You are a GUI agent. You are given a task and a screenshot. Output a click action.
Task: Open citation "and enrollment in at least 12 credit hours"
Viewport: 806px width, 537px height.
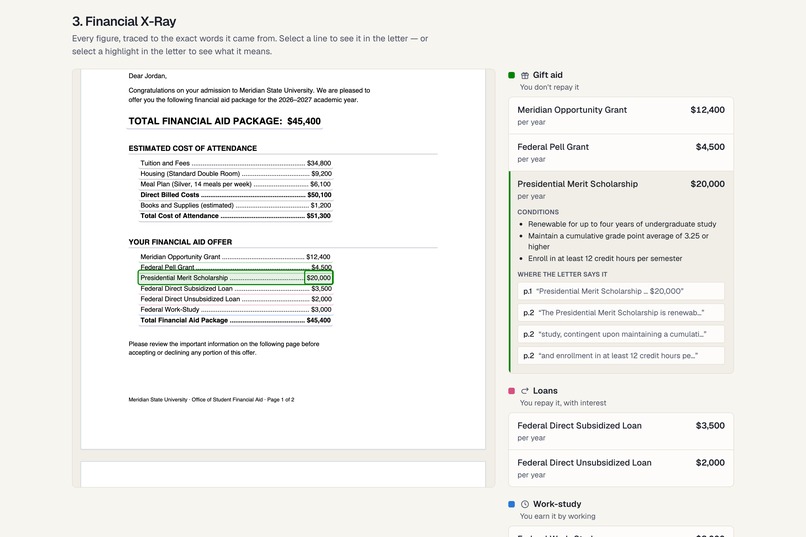pyautogui.click(x=621, y=356)
